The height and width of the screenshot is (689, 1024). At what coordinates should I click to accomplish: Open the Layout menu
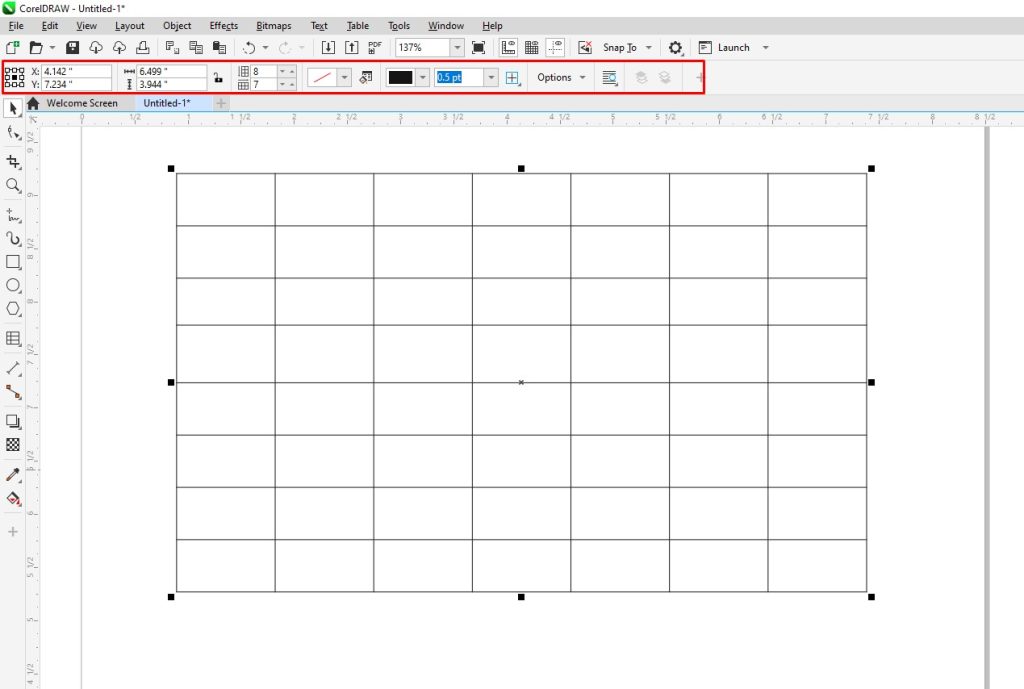tap(129, 25)
